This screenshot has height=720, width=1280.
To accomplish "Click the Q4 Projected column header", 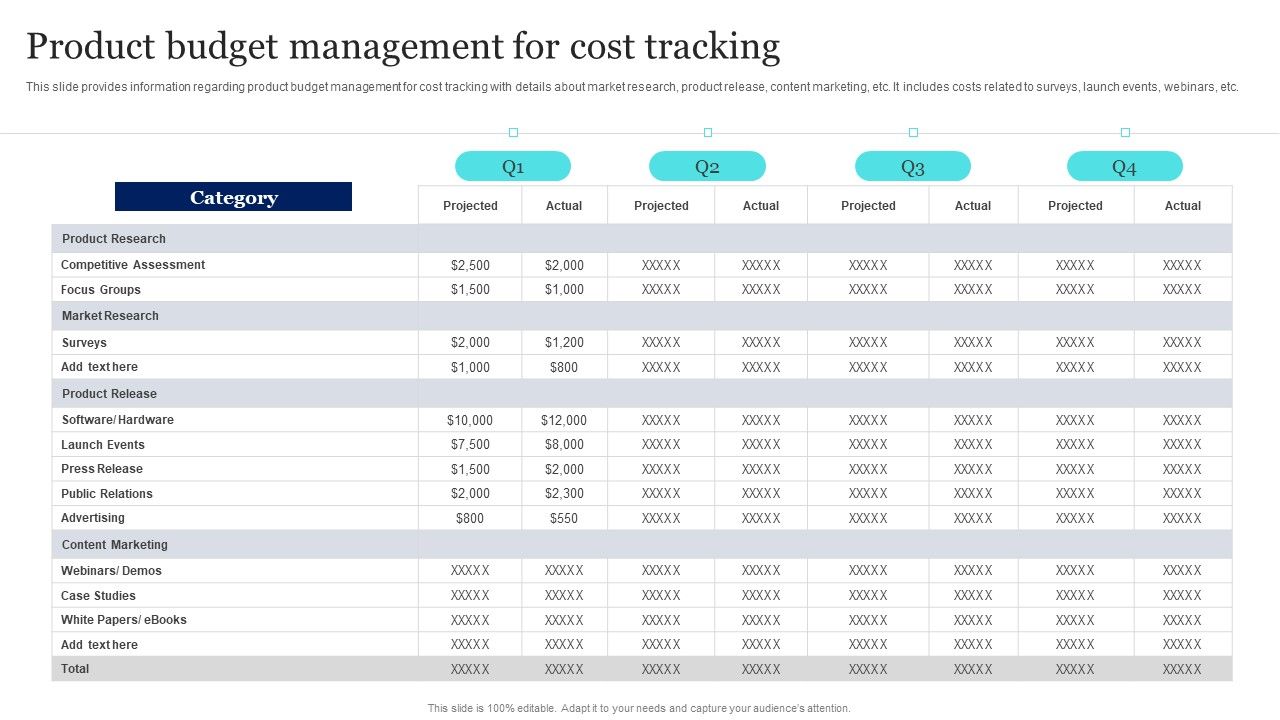I will tap(1075, 206).
